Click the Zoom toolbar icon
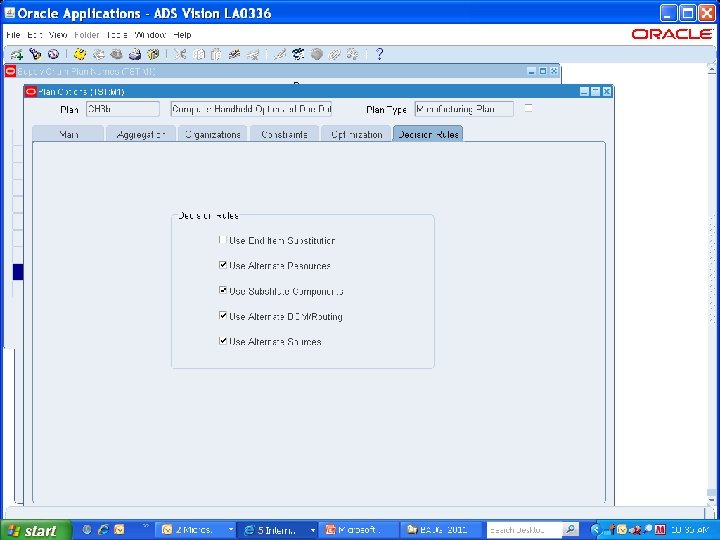The height and width of the screenshot is (540, 720). [x=298, y=54]
